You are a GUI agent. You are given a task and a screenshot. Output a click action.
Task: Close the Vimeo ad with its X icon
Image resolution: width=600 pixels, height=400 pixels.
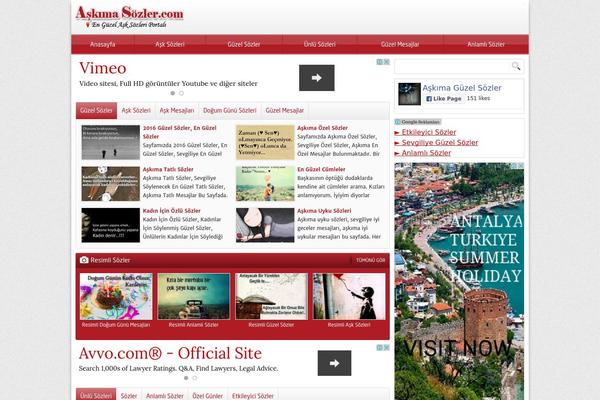(386, 62)
